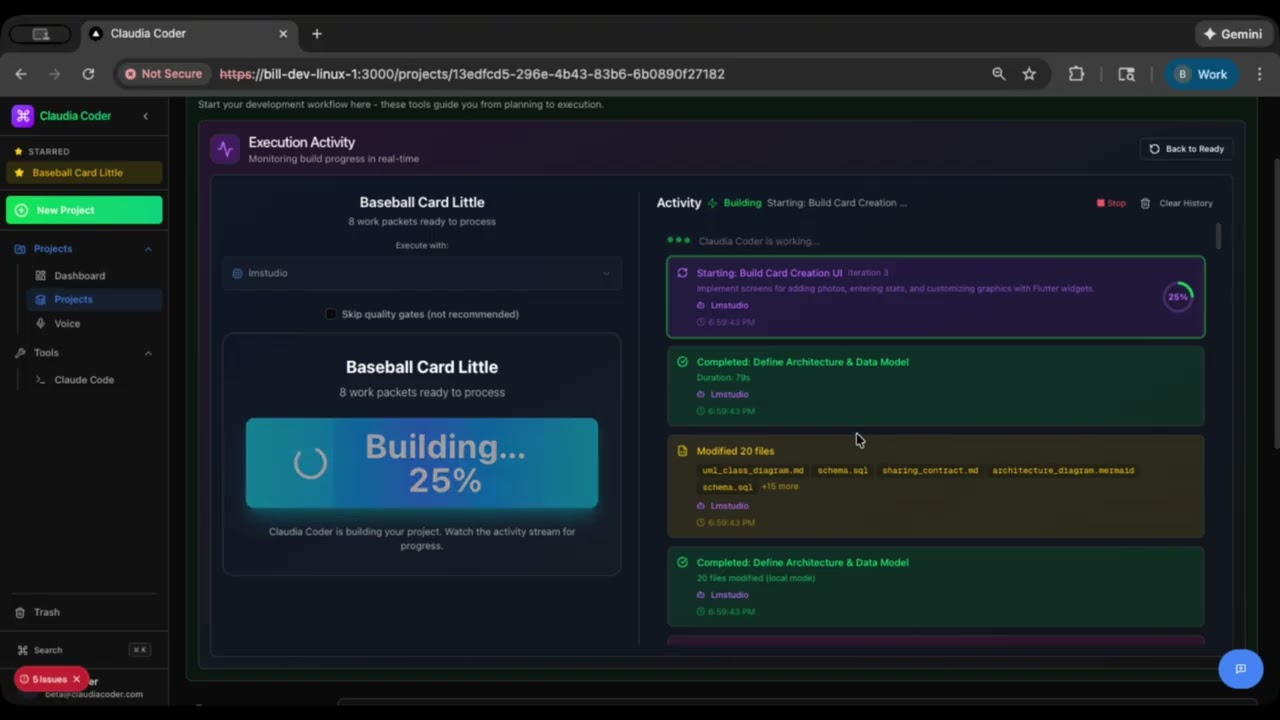Screen dimensions: 1280x720
Task: Collapse the sidebar with the left chevron
Action: click(x=145, y=116)
